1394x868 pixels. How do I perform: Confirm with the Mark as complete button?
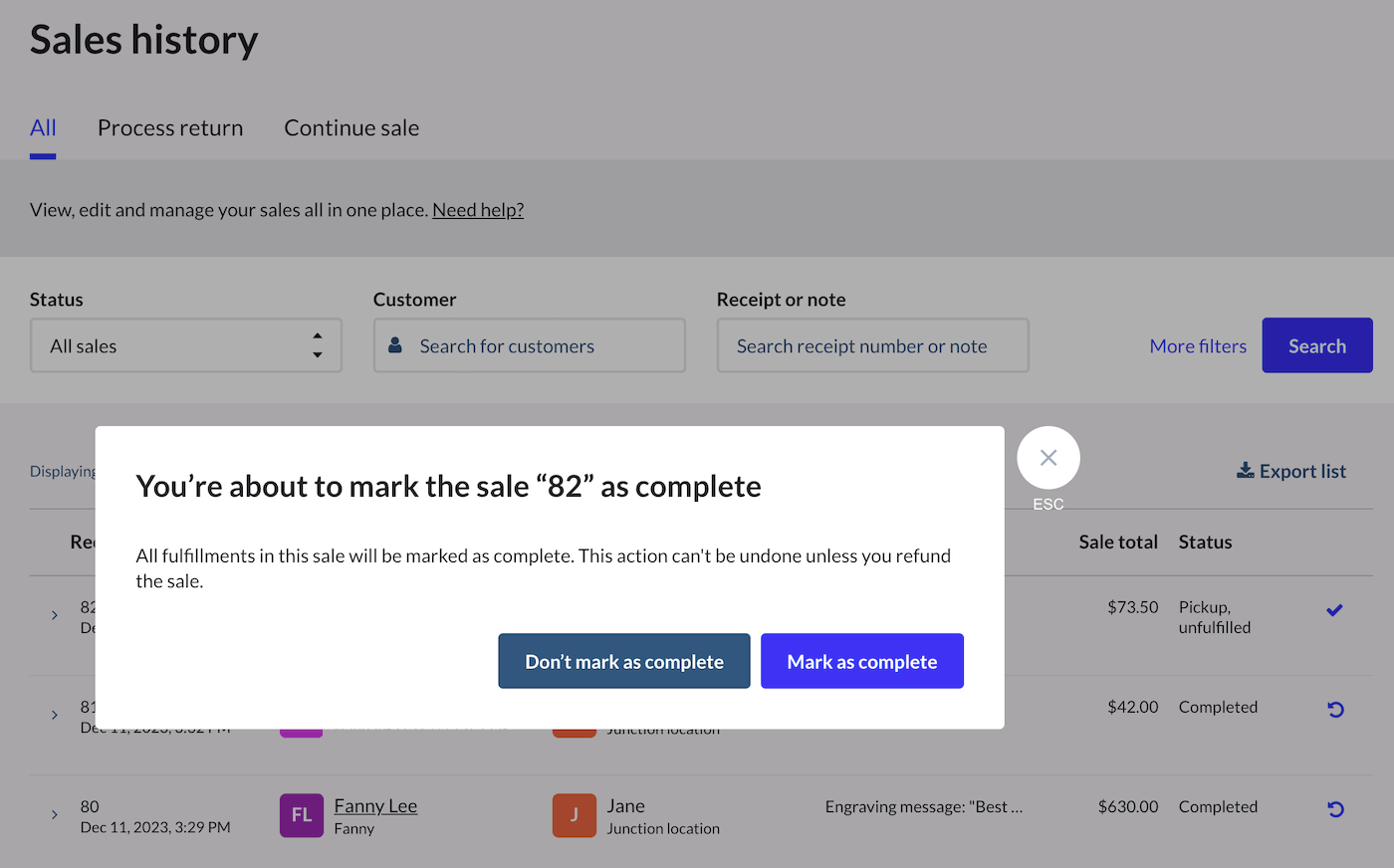(x=861, y=661)
